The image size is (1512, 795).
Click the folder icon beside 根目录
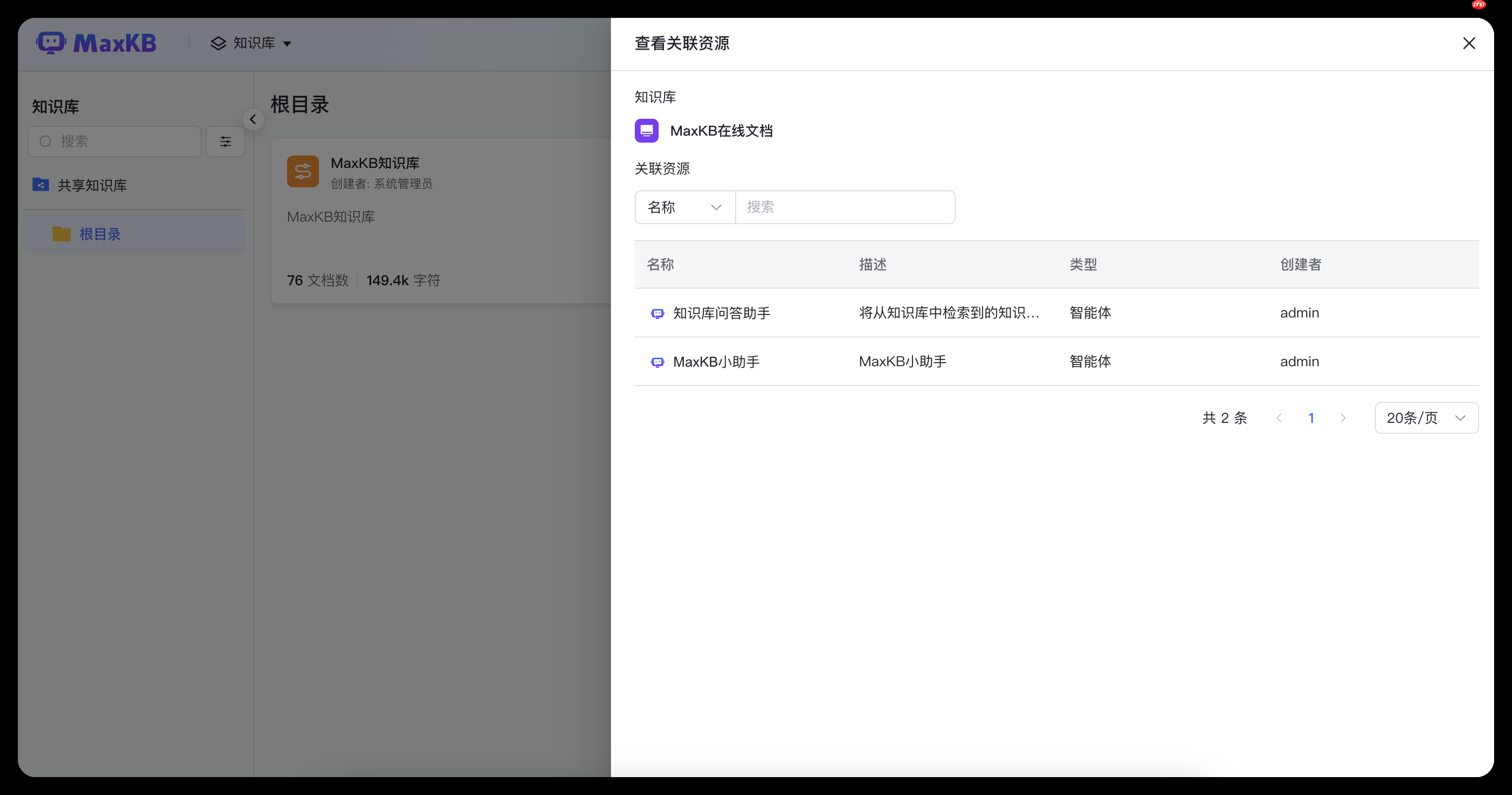pos(61,234)
